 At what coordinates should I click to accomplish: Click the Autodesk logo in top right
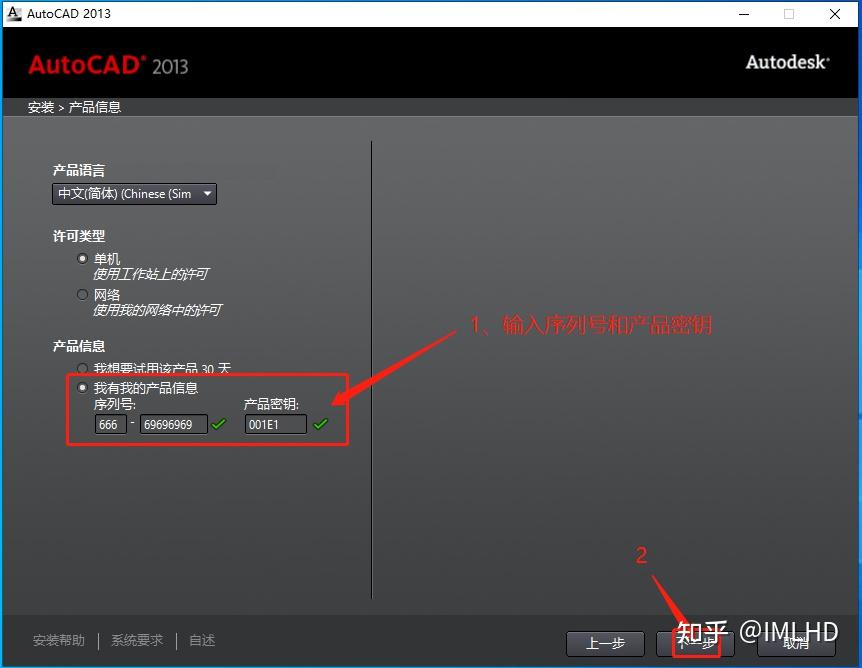[x=786, y=61]
